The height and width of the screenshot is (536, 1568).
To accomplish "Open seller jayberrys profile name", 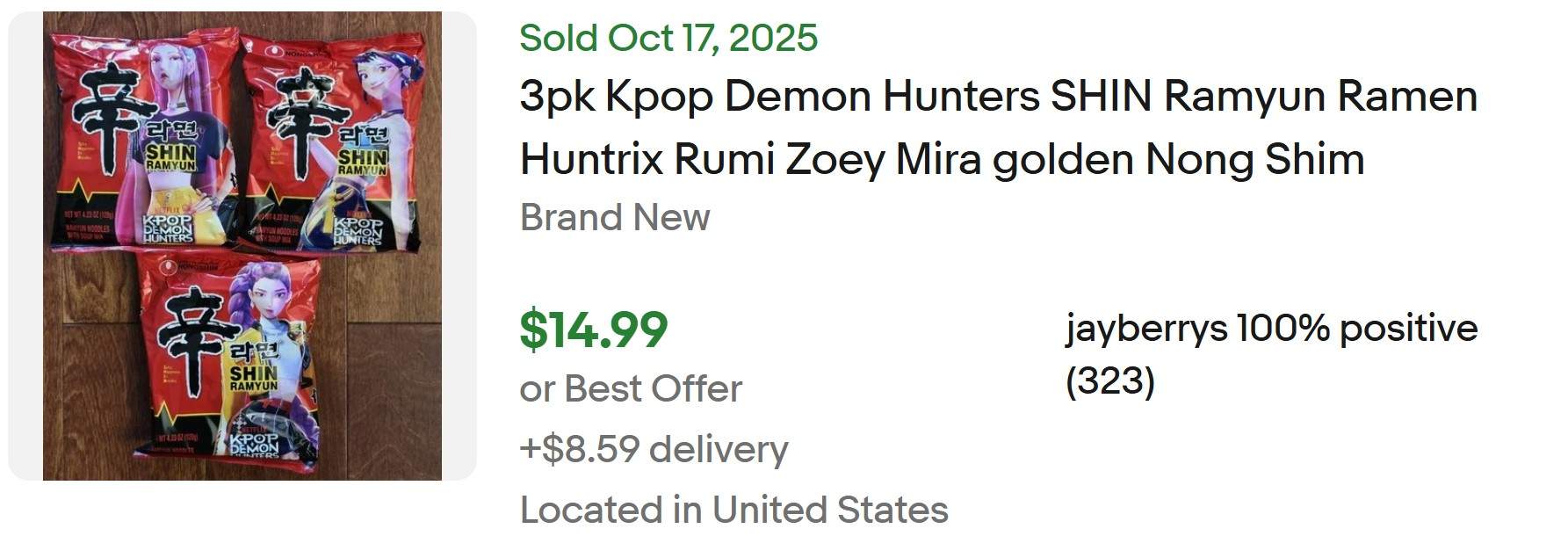I will point(1145,329).
